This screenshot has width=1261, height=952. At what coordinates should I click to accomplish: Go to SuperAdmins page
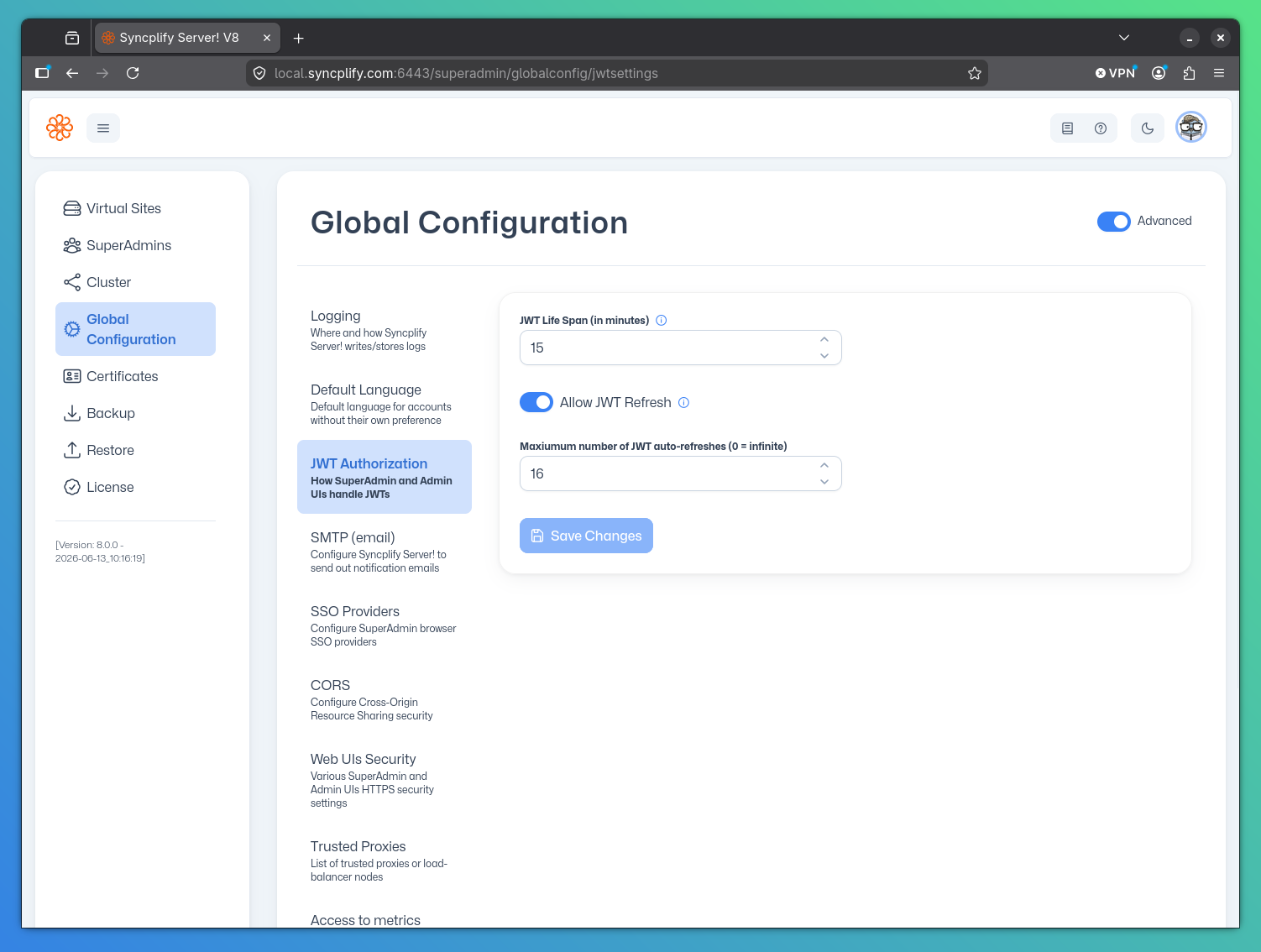pyautogui.click(x=135, y=245)
